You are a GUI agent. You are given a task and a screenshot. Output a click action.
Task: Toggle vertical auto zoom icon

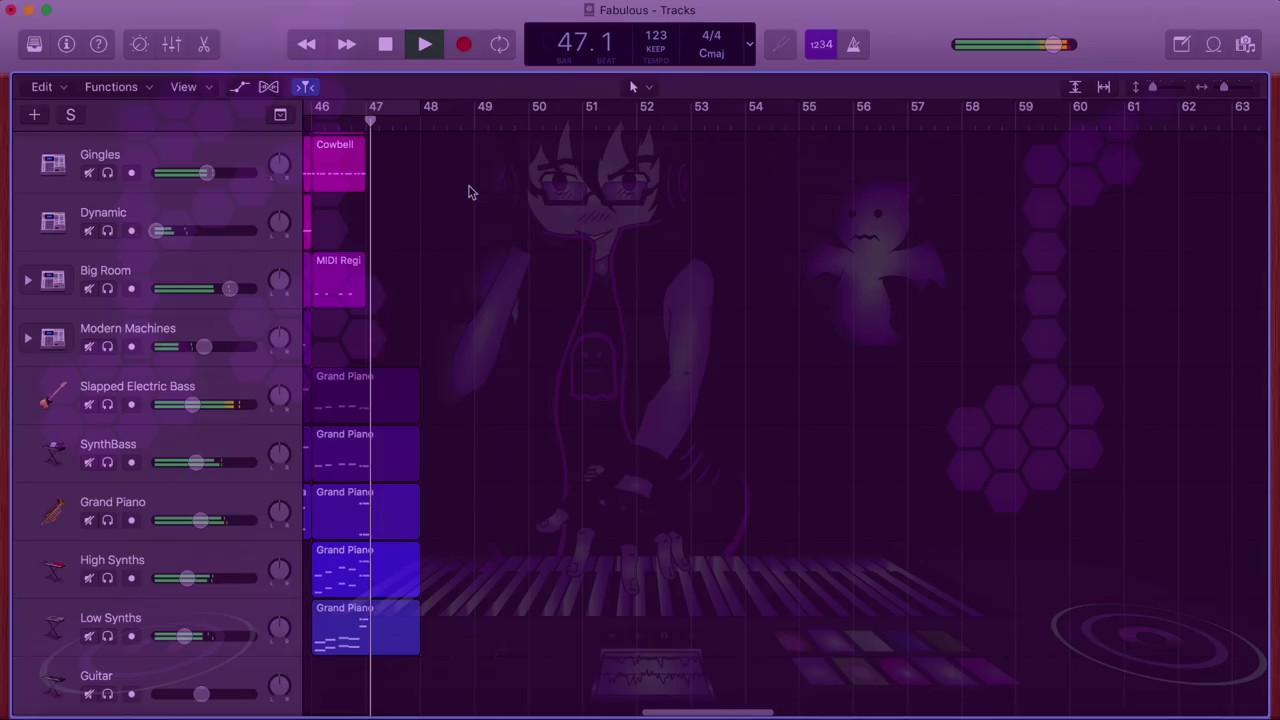click(1075, 87)
